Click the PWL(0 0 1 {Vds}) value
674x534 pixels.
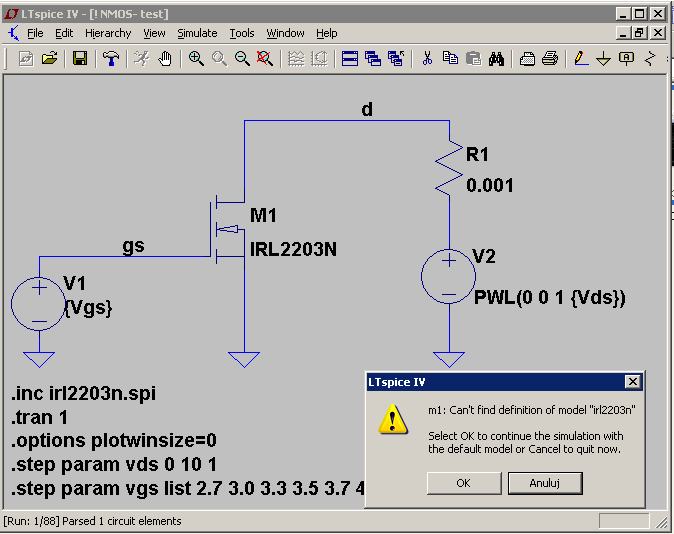(550, 298)
